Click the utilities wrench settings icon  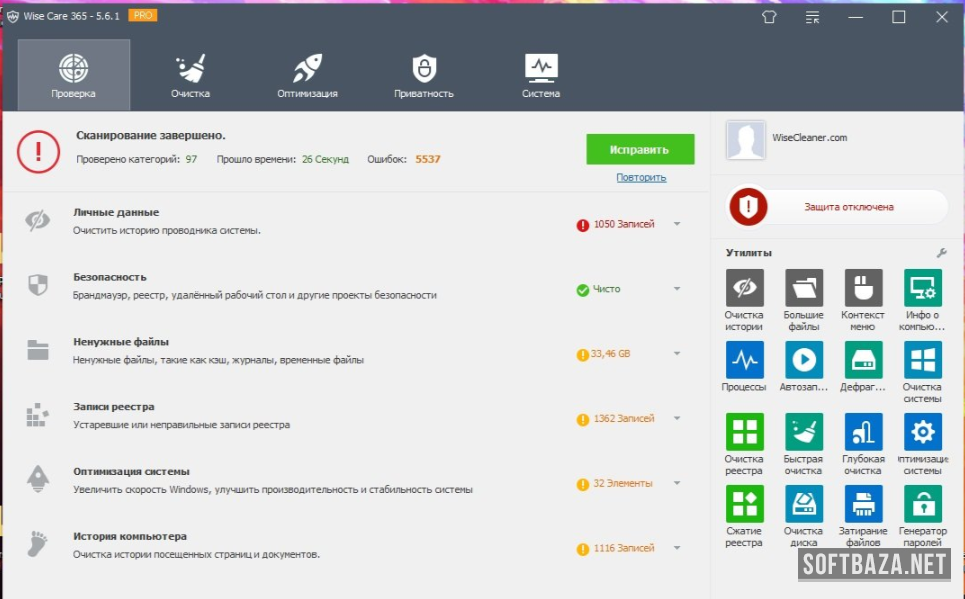(940, 253)
